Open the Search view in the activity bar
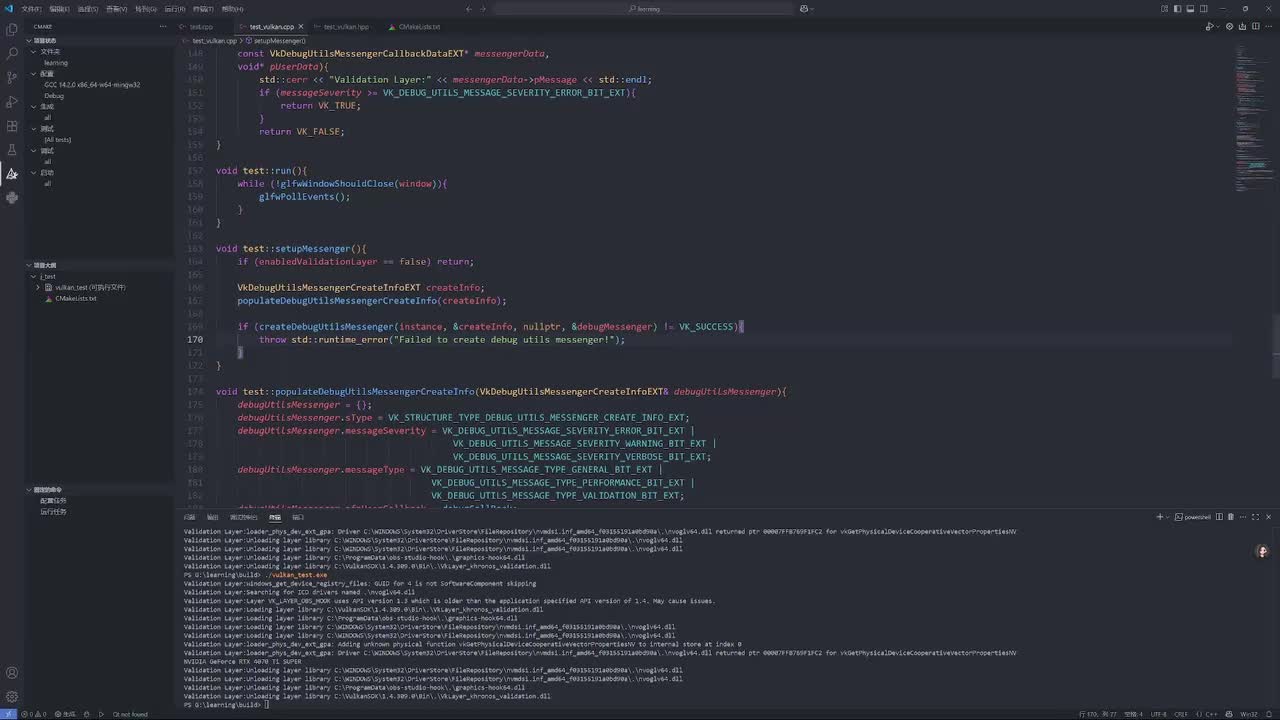 pyautogui.click(x=12, y=53)
